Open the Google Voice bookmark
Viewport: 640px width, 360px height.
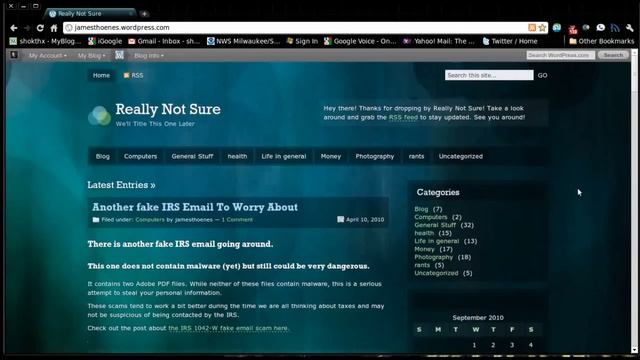360,41
